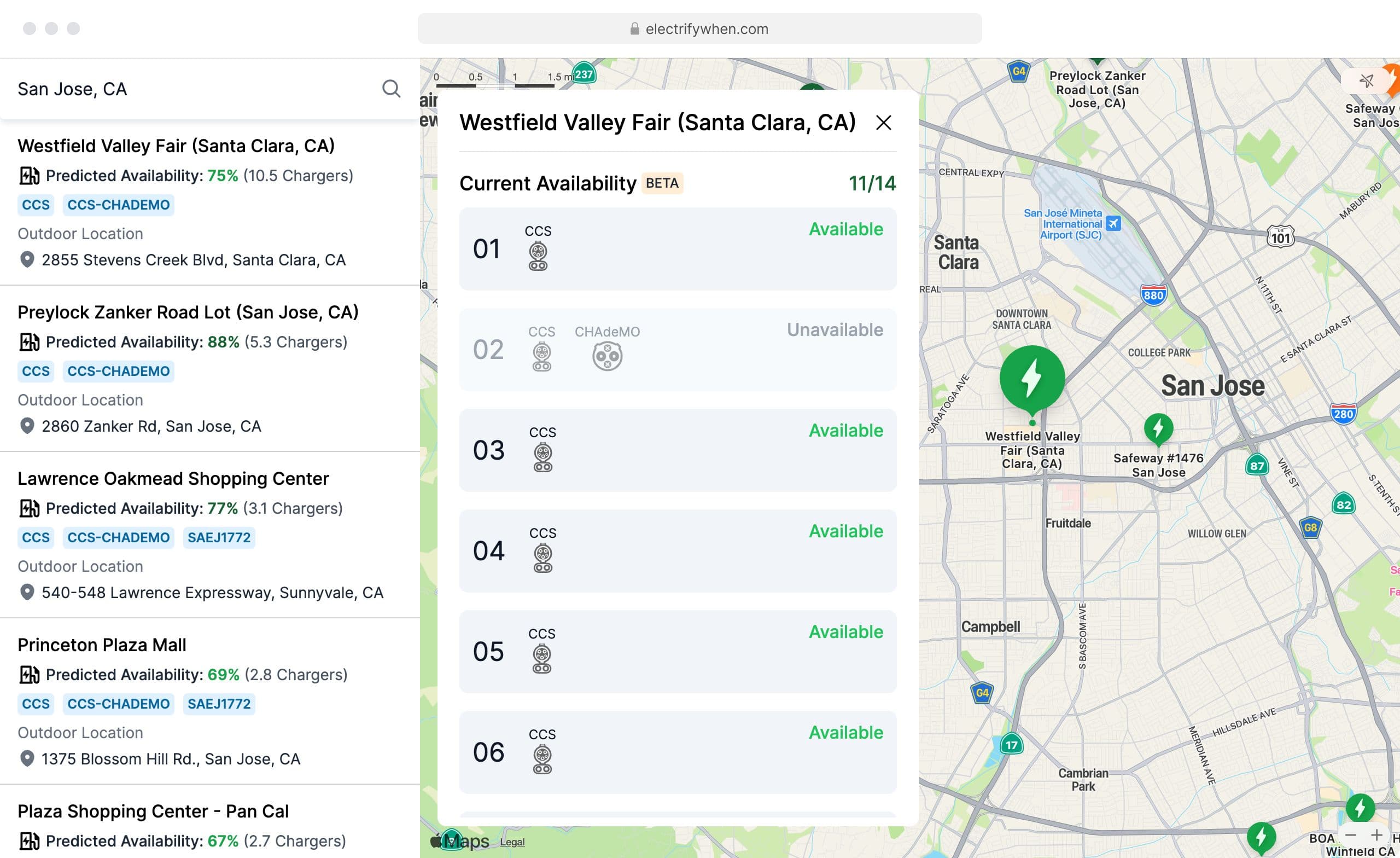Click charging station icon beside Westfield Predicted Availability
The width and height of the screenshot is (1400, 858).
tap(29, 176)
